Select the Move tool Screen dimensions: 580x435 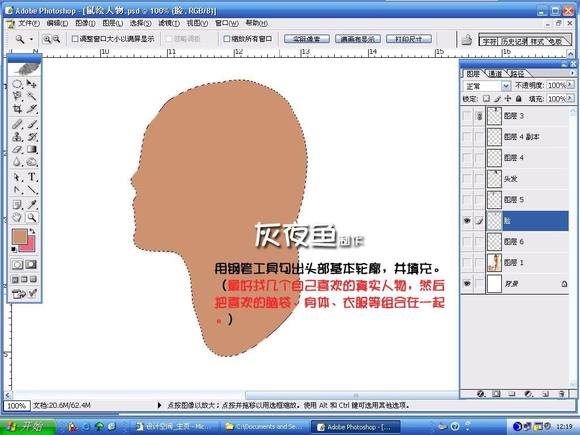point(32,84)
